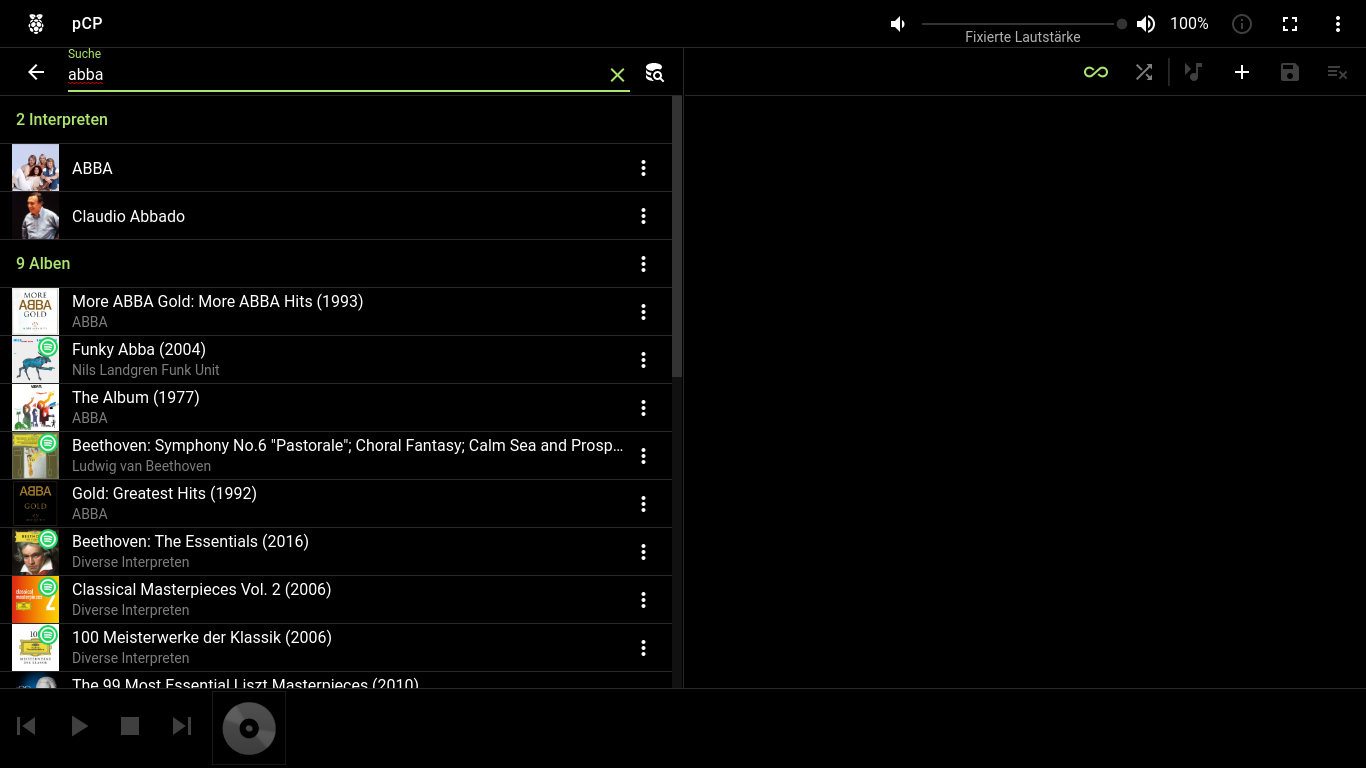
Task: Click the 100 Meisterwerke der Klassik cover
Action: (x=35, y=648)
